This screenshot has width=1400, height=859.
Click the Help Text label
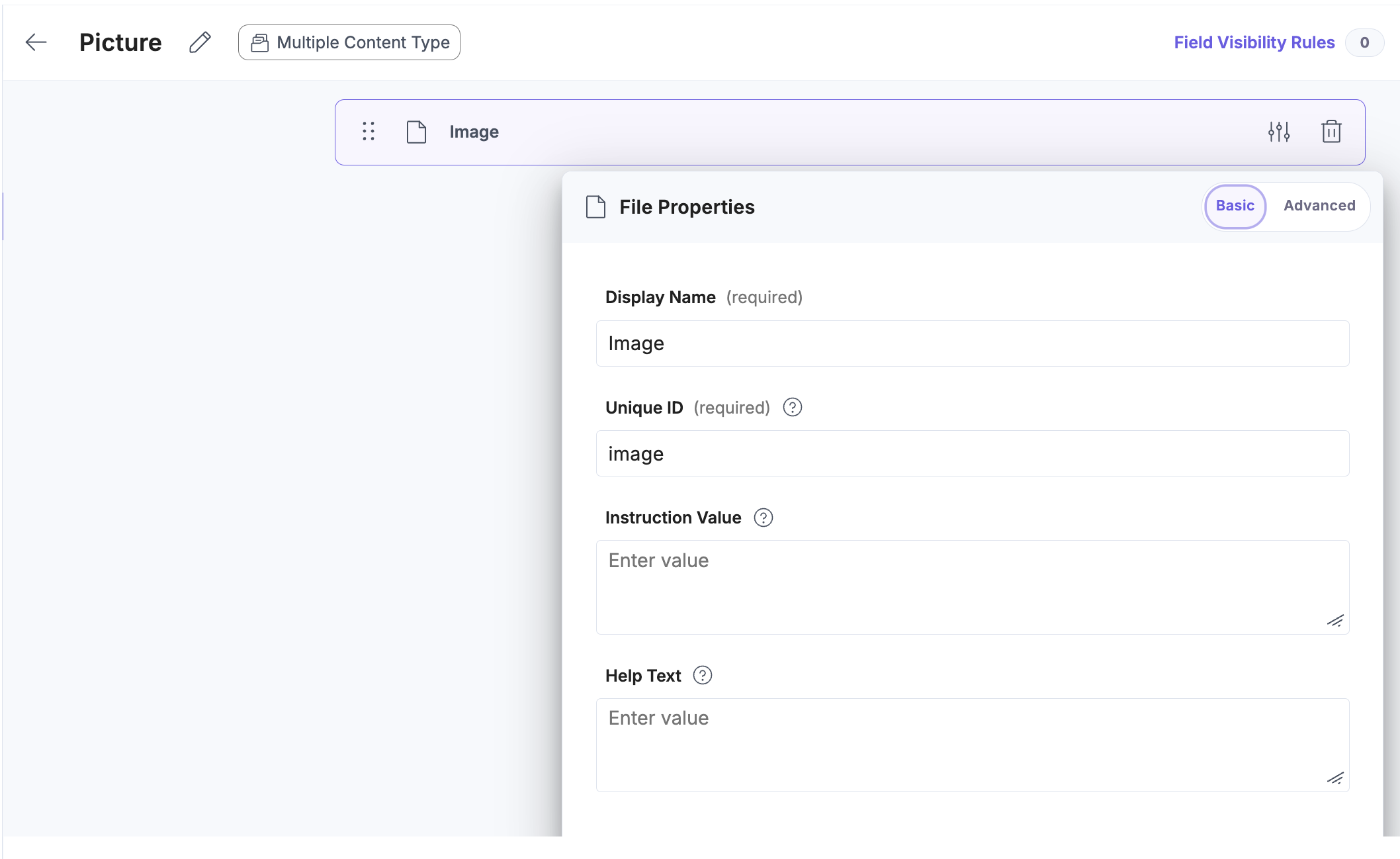pos(643,676)
